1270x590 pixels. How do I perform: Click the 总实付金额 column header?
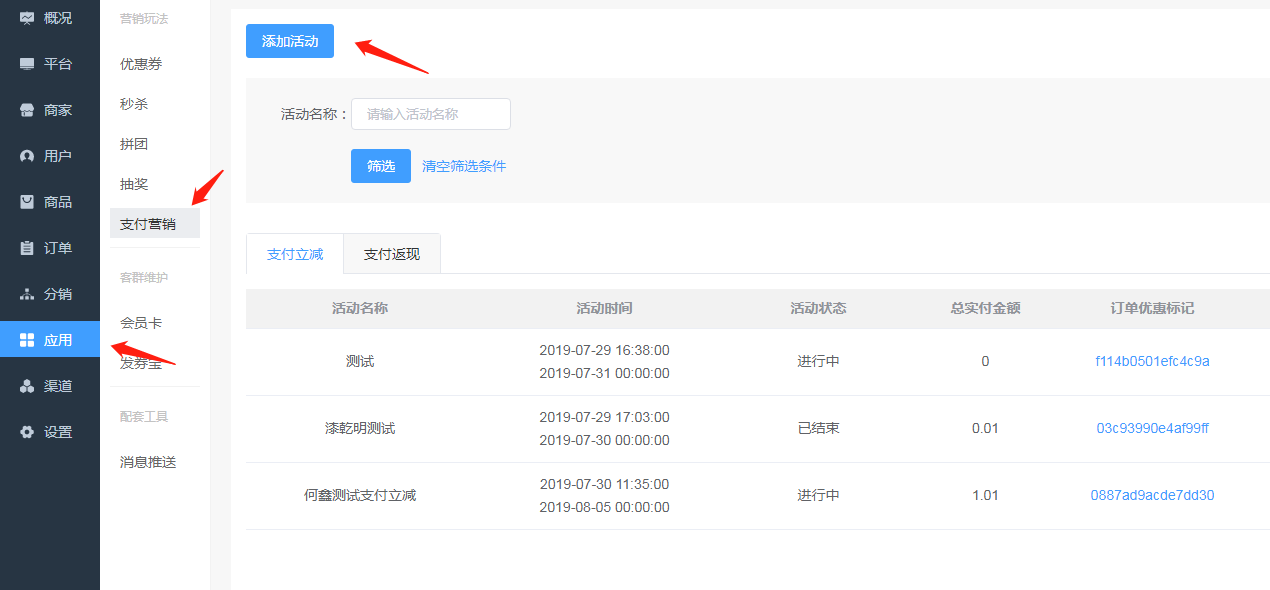click(985, 308)
